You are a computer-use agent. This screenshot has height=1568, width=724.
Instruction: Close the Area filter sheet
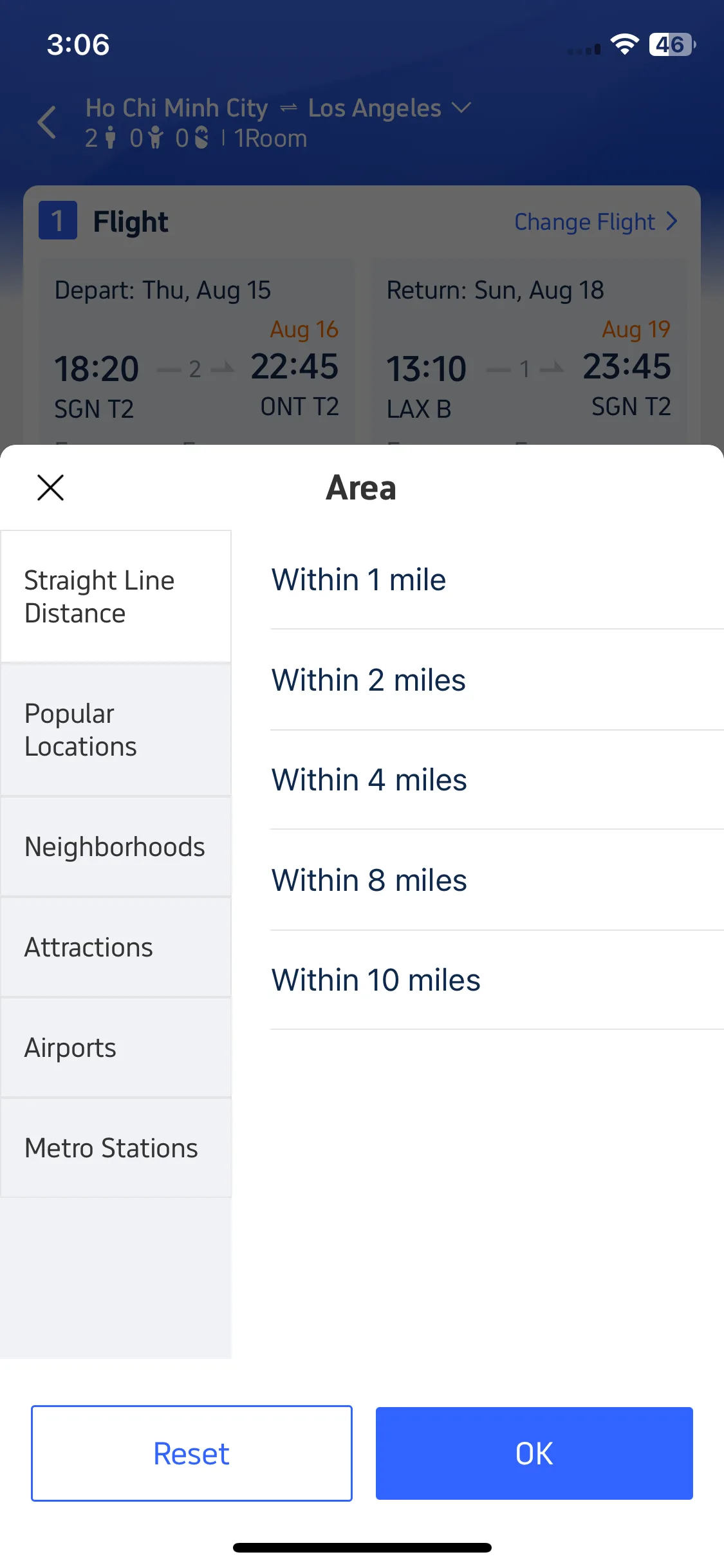(x=50, y=487)
